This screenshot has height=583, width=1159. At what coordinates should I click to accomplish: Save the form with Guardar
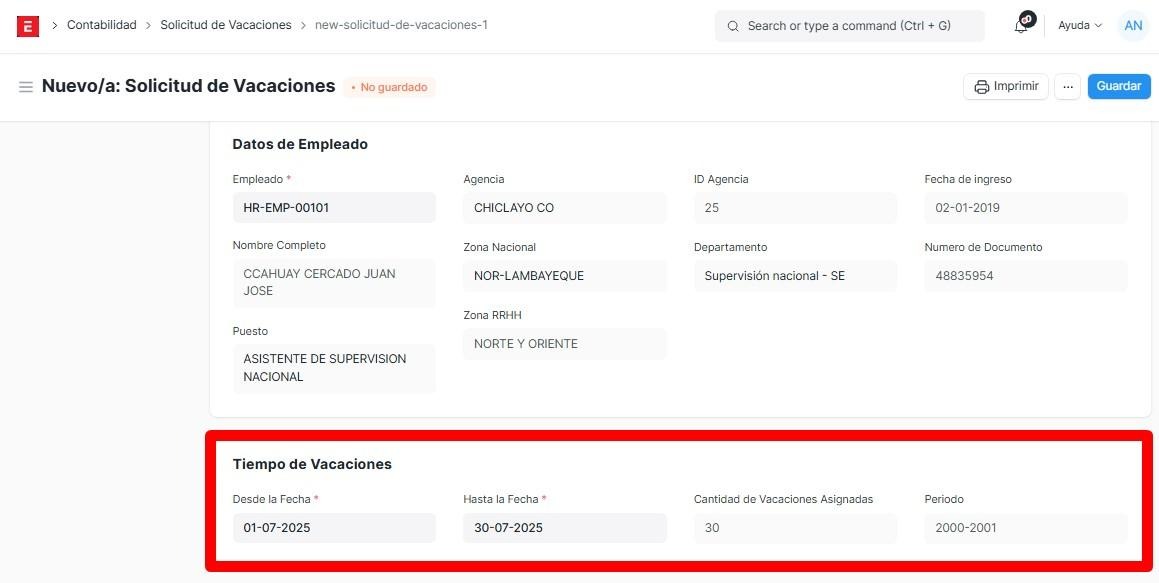1118,87
